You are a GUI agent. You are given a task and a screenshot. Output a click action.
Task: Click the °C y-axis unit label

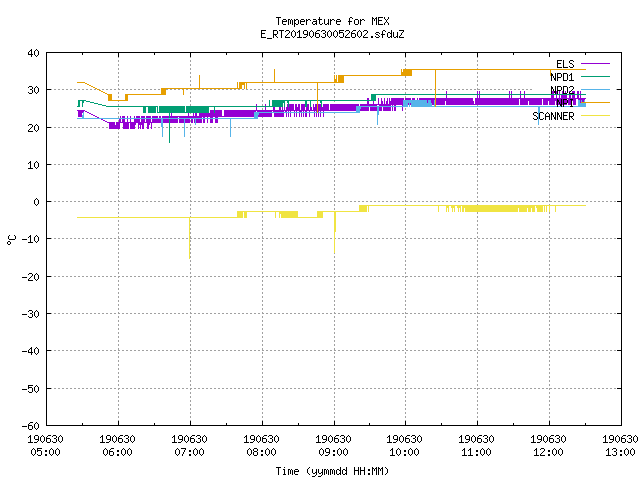pyautogui.click(x=11, y=240)
